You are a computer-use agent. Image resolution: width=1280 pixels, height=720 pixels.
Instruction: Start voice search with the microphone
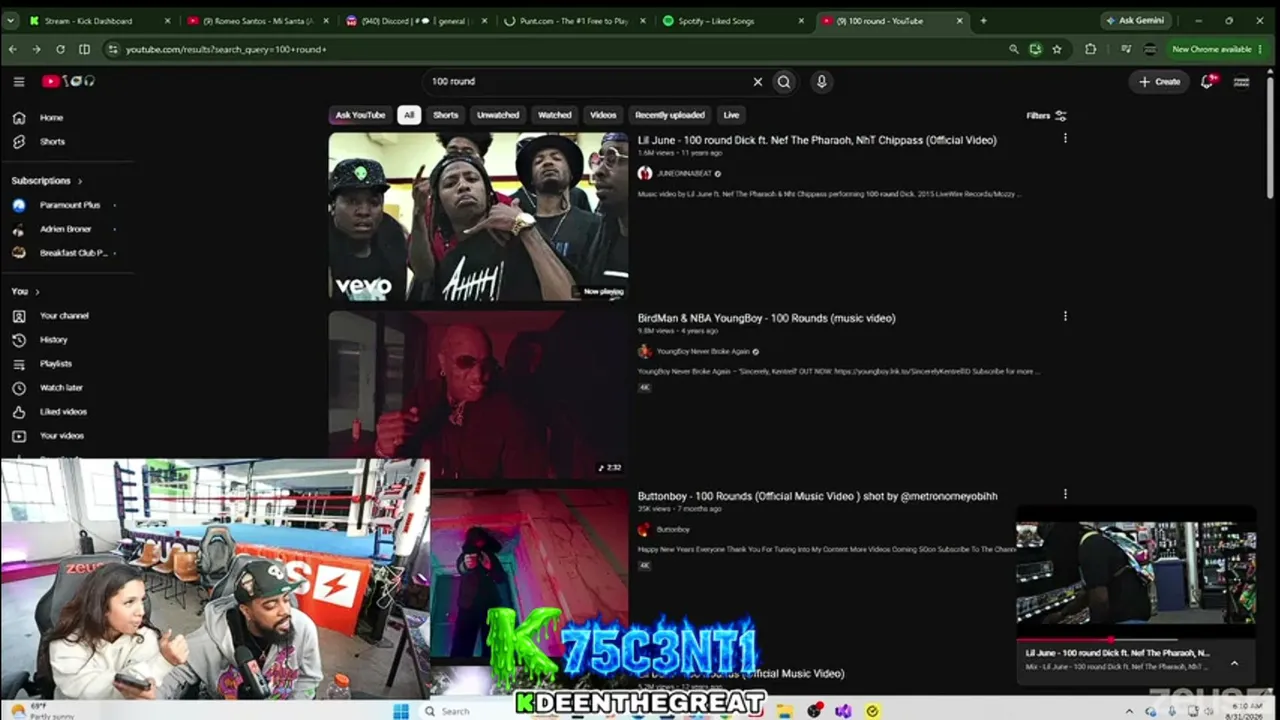pos(822,82)
